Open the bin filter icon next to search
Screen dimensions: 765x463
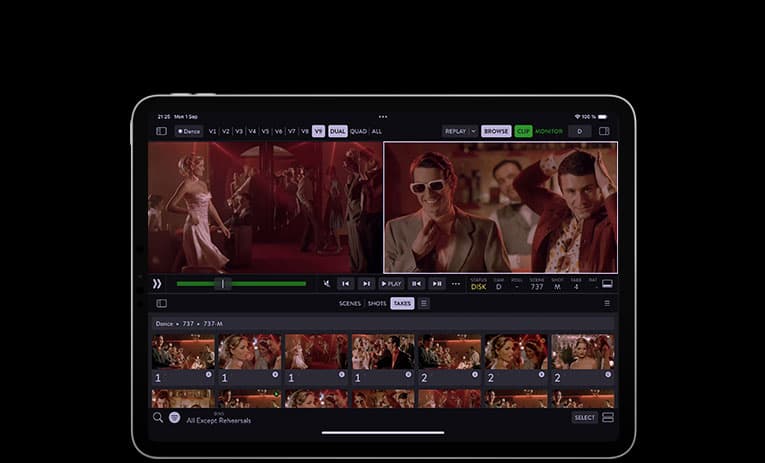point(174,417)
